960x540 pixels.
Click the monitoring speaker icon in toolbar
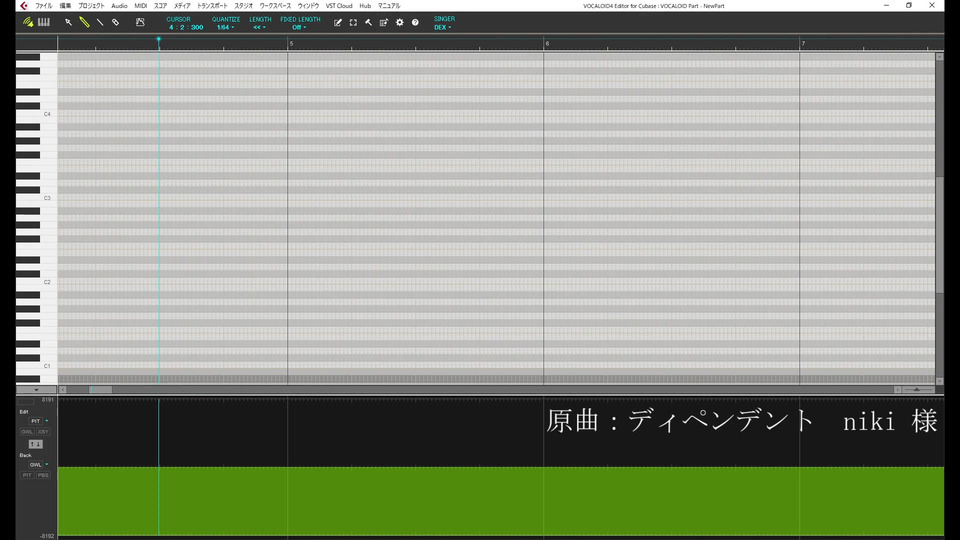click(x=28, y=22)
